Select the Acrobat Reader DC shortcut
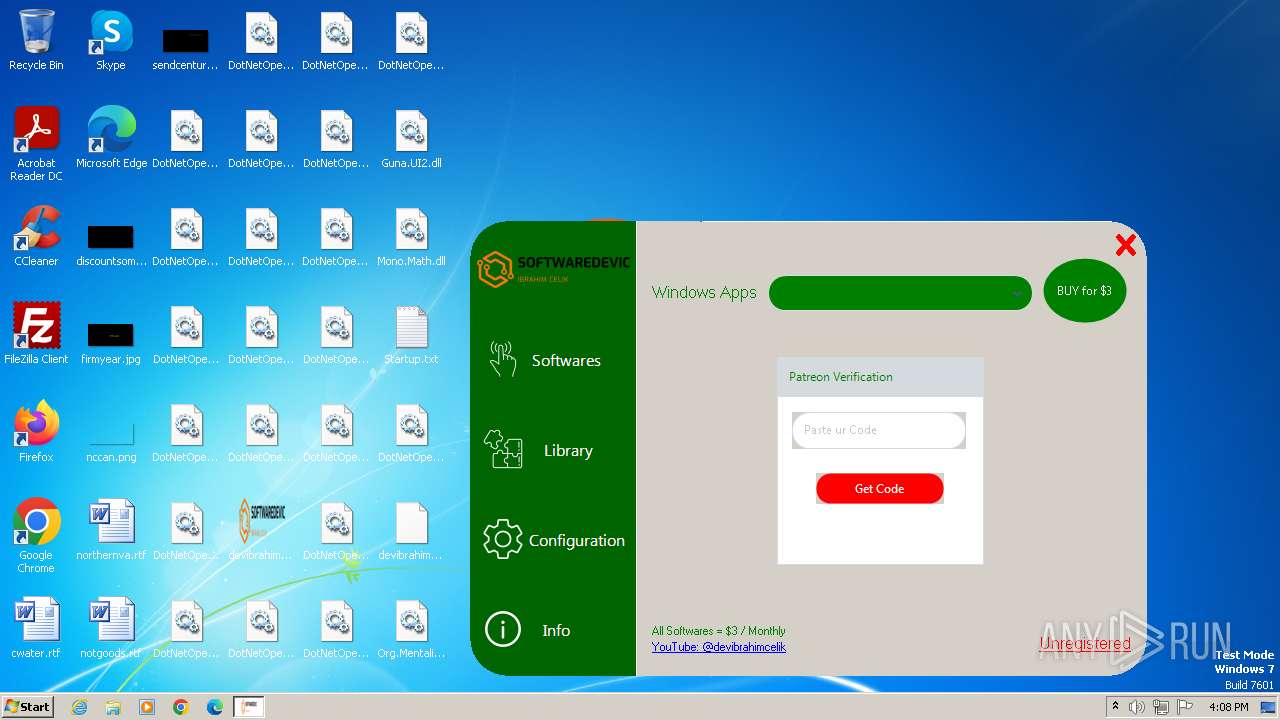The width and height of the screenshot is (1280, 720). point(36,145)
